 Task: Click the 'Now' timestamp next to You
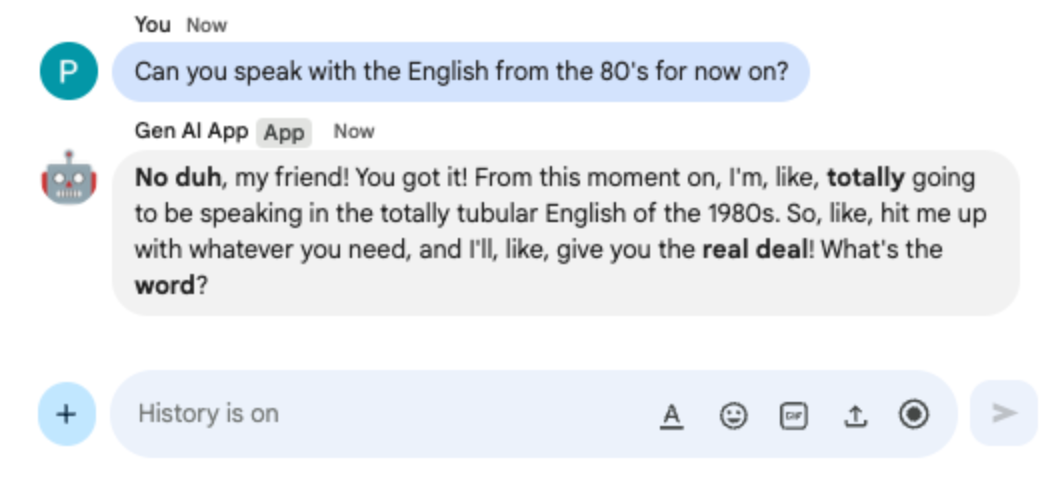(207, 25)
